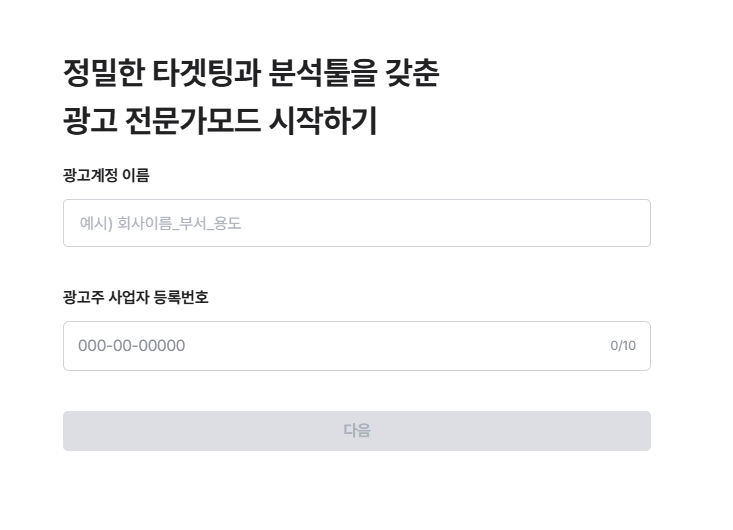Click the 예시) 회사이름_부서_용도 placeholder text
The height and width of the screenshot is (530, 733).
point(160,223)
